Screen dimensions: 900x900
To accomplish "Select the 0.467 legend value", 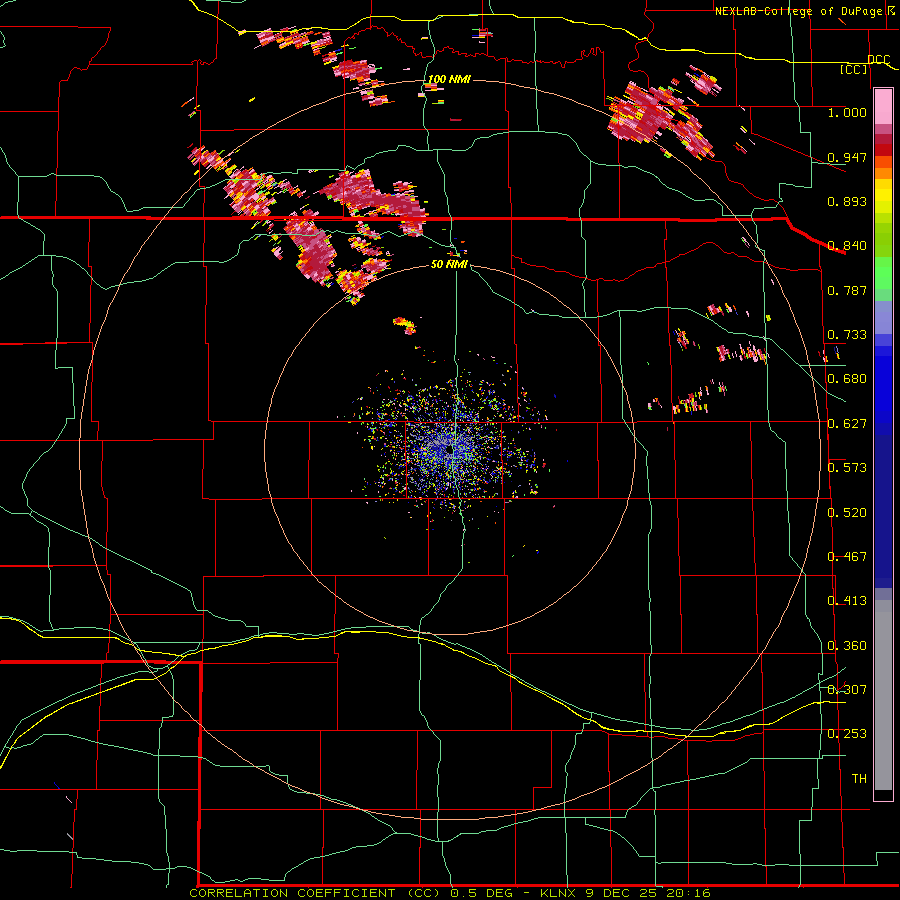I will [847, 556].
